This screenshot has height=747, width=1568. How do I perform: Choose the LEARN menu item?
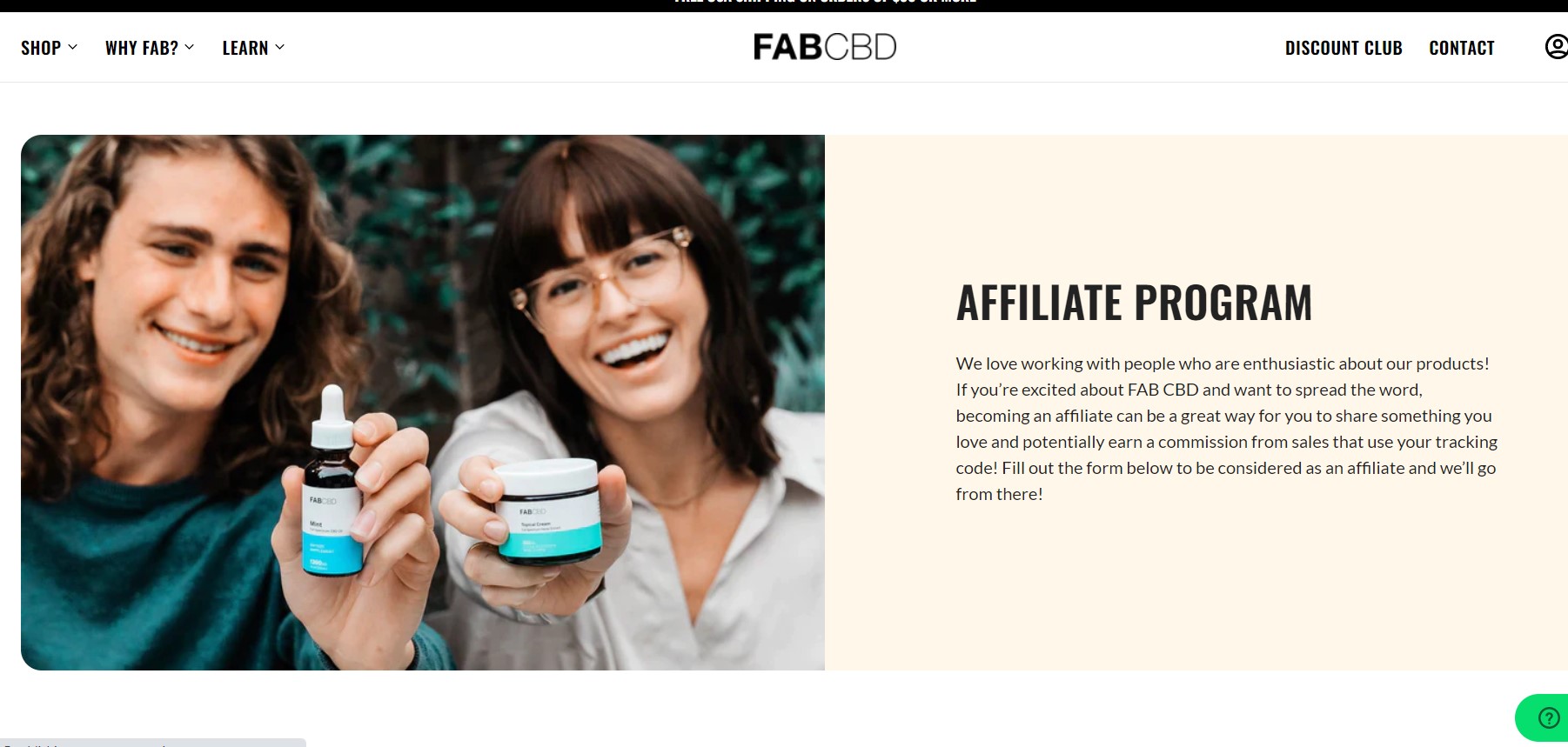tap(245, 48)
